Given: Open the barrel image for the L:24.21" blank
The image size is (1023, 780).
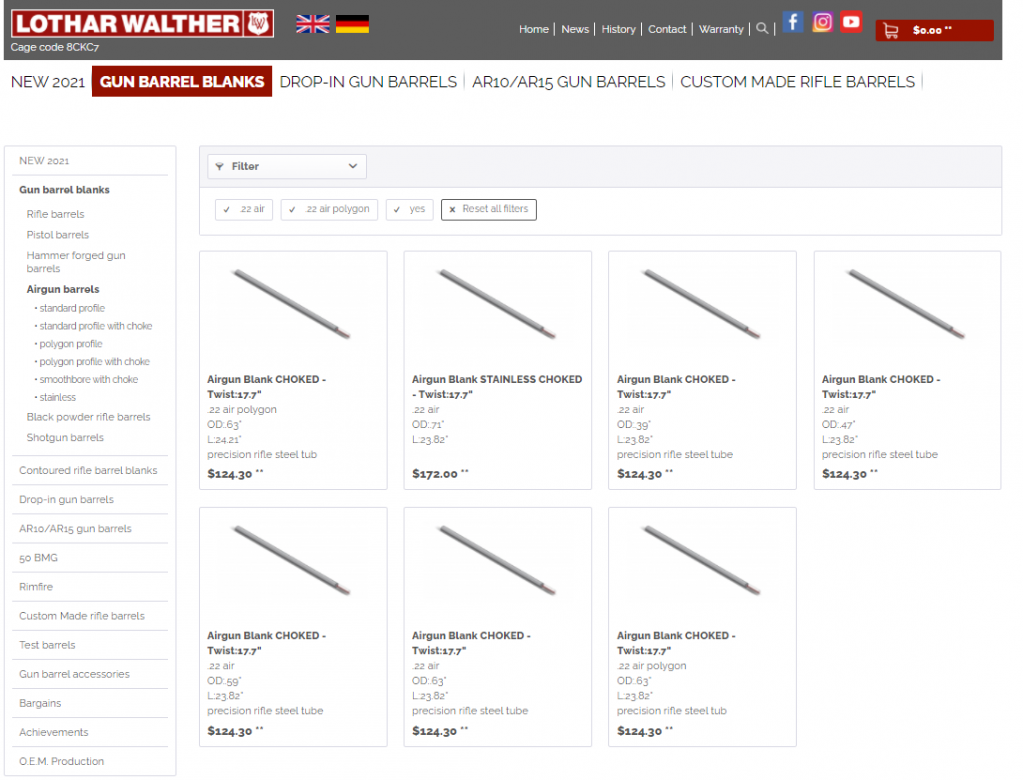Looking at the screenshot, I should coord(292,305).
